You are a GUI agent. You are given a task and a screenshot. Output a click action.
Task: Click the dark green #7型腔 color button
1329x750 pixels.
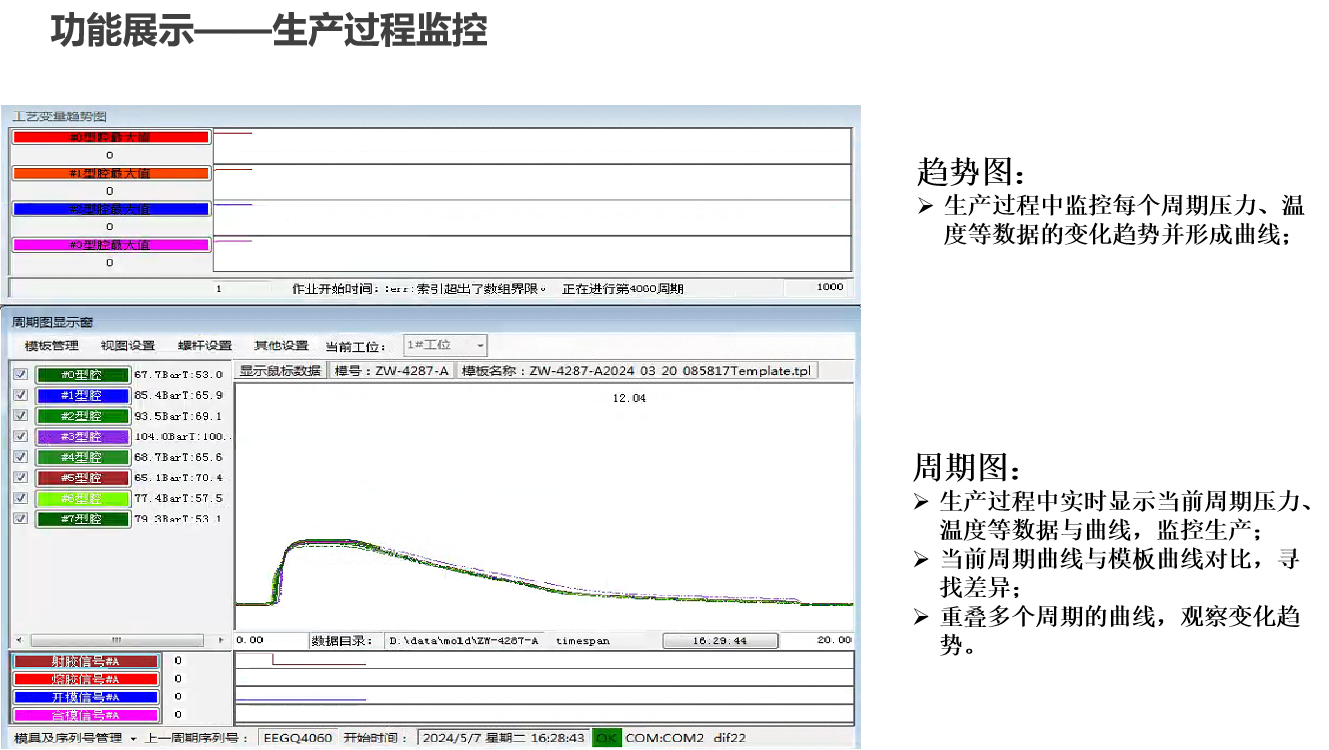tap(83, 519)
